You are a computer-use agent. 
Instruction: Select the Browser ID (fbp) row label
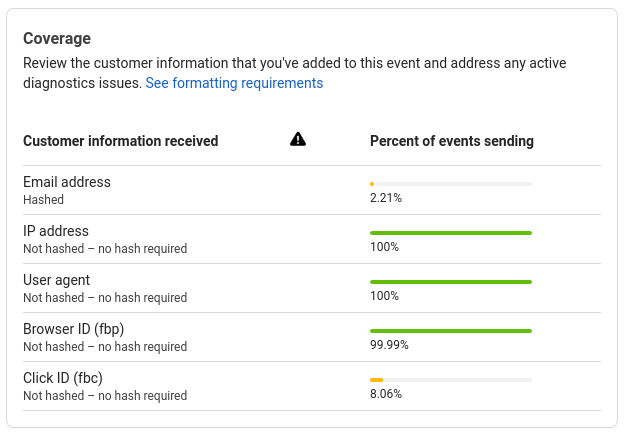pyautogui.click(x=73, y=329)
